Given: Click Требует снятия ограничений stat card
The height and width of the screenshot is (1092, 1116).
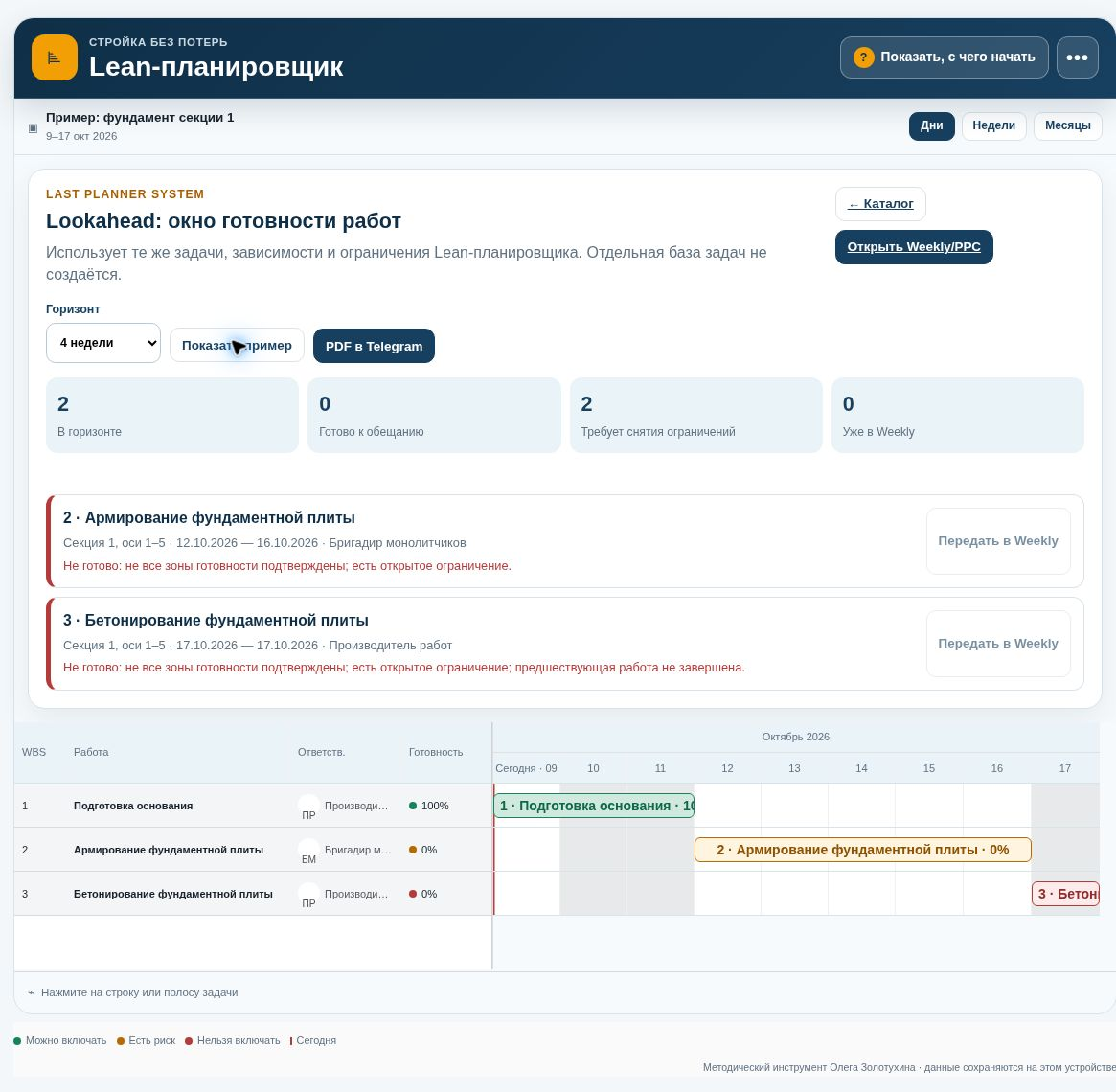Looking at the screenshot, I should (x=696, y=415).
